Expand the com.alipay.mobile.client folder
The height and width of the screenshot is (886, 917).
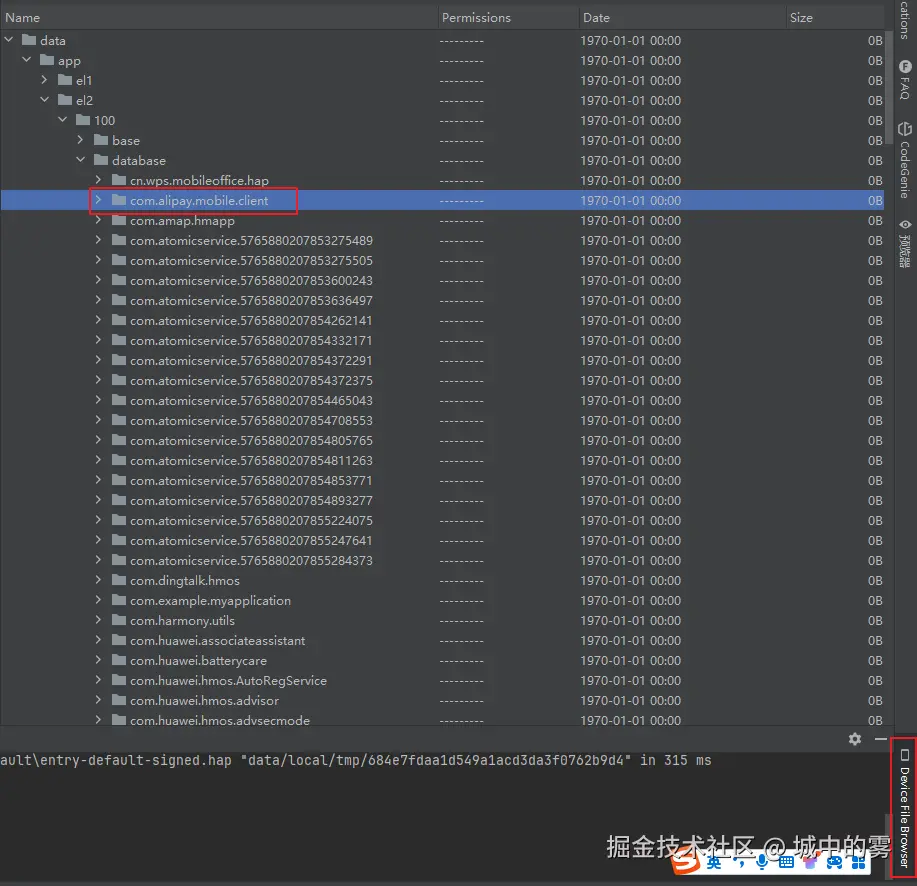pyautogui.click(x=98, y=200)
